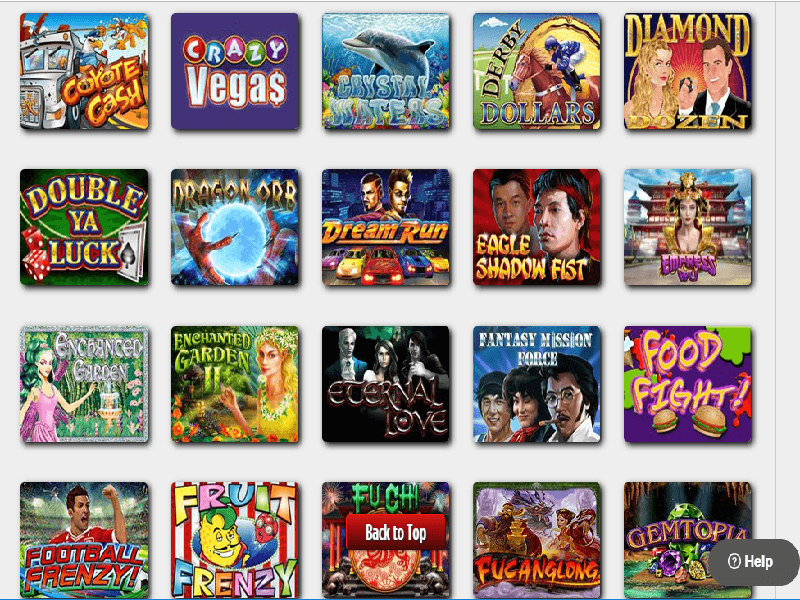This screenshot has width=800, height=600.
Task: Choose the Diamond Dozen game thumbnail
Action: pos(688,71)
